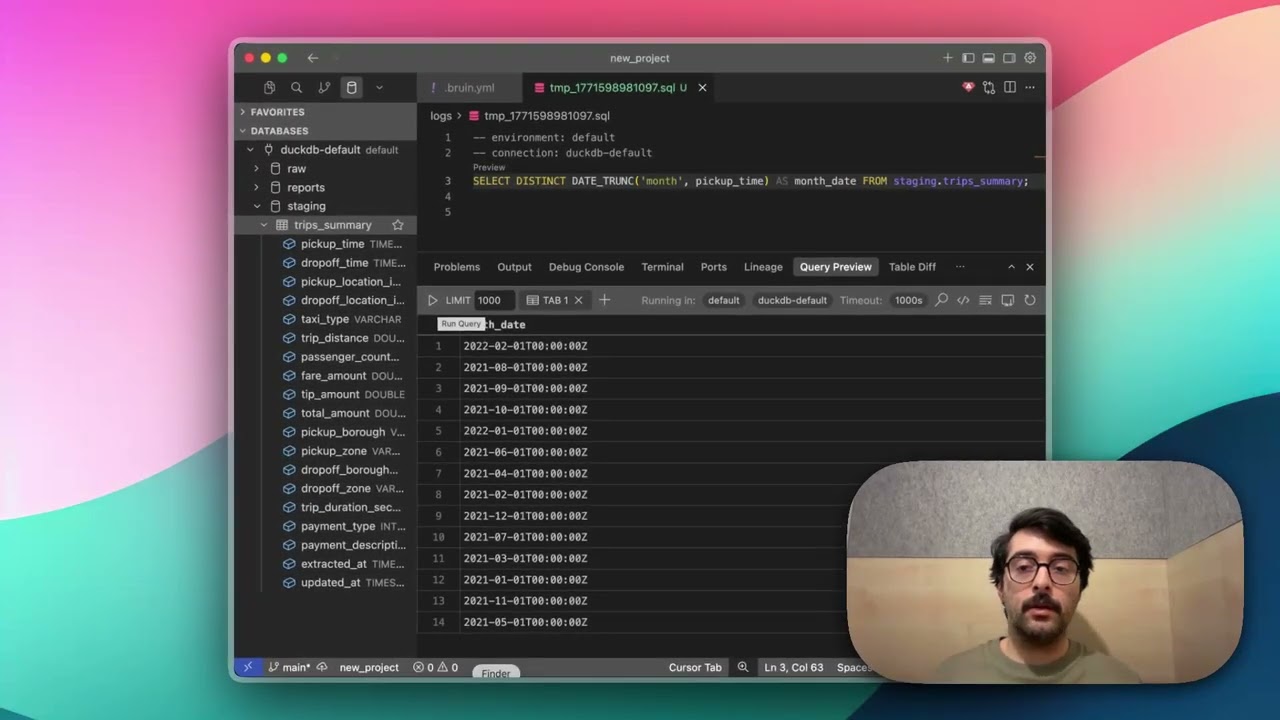Open changes compare icon in editor toolbar
This screenshot has height=720, width=1280.
[x=989, y=88]
